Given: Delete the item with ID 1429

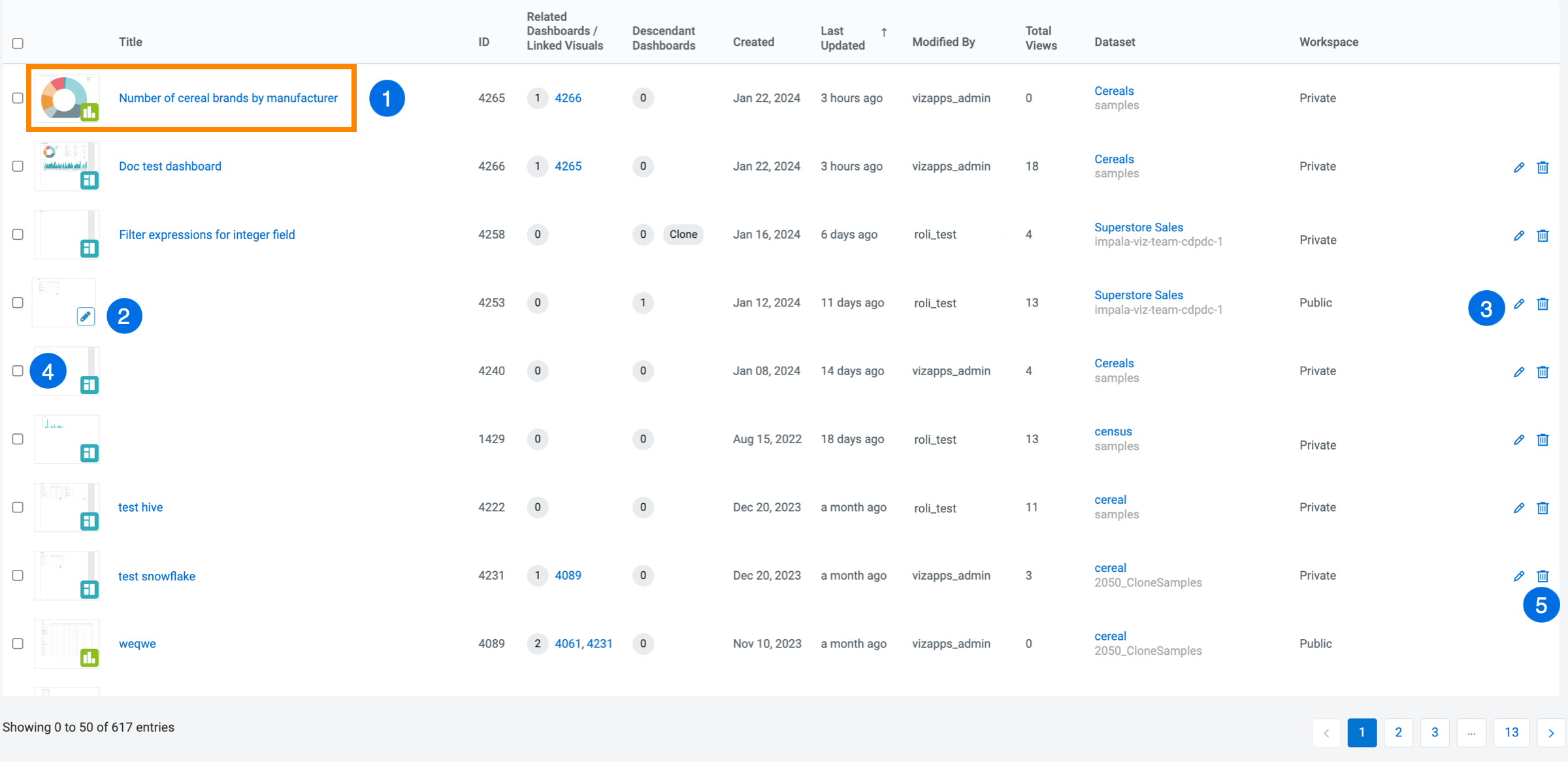Looking at the screenshot, I should point(1543,440).
